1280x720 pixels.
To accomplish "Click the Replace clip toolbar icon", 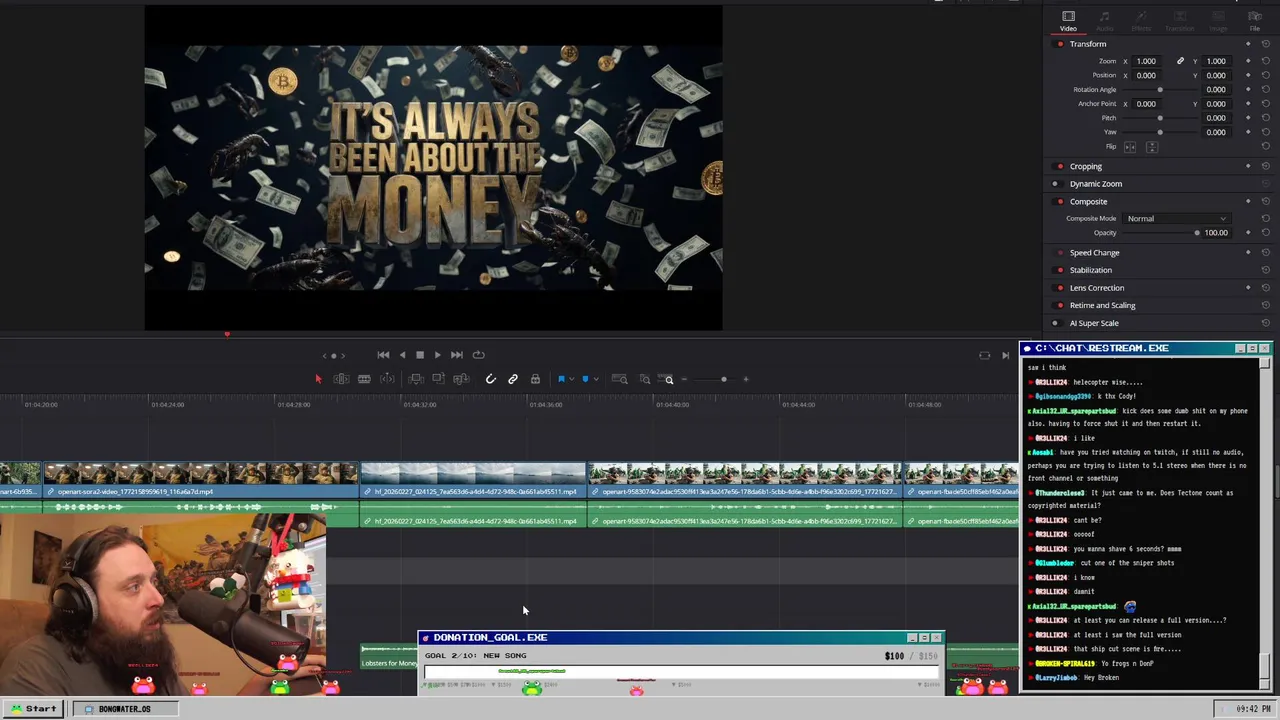I will tap(461, 379).
